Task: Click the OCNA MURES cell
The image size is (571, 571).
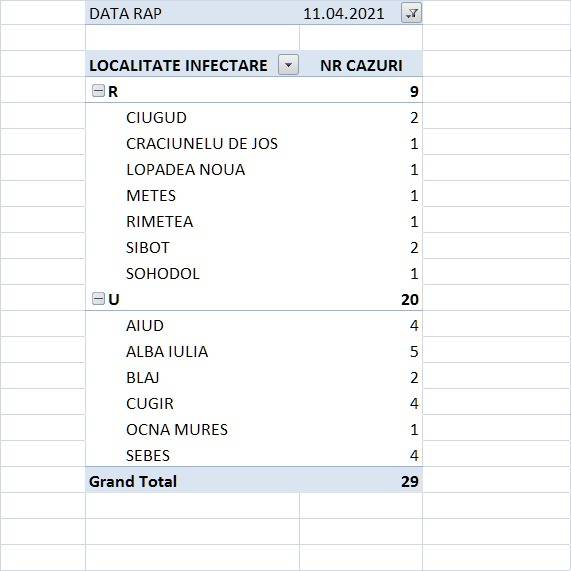Action: (177, 430)
